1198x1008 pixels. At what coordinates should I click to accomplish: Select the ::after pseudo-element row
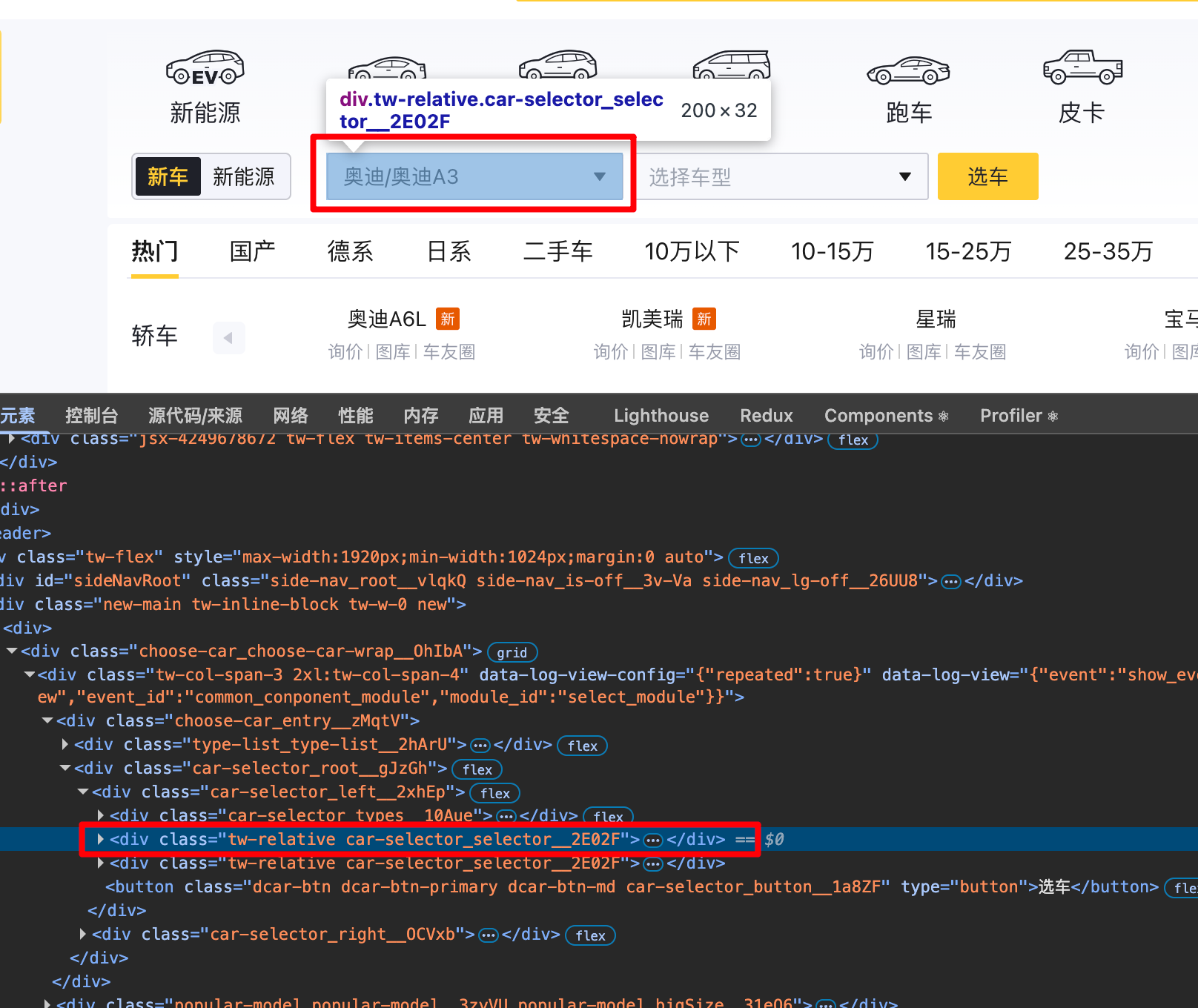click(599, 486)
